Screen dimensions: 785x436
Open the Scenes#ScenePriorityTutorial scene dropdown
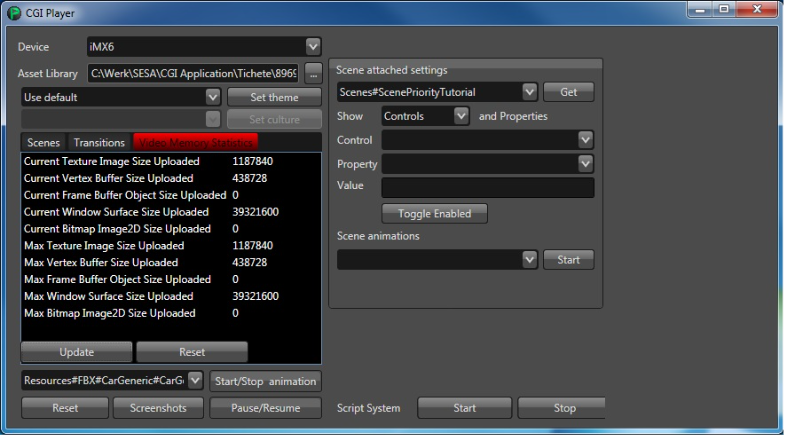click(529, 92)
